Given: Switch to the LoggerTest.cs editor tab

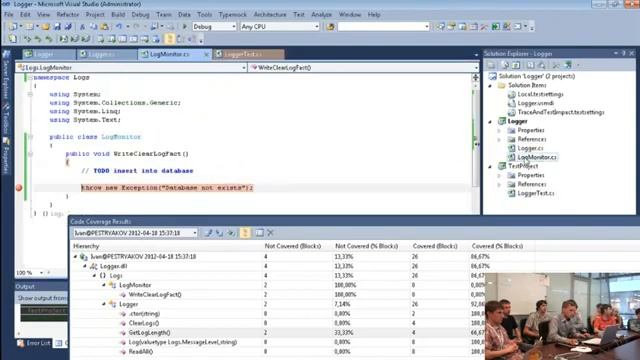Looking at the screenshot, I should coord(248,54).
